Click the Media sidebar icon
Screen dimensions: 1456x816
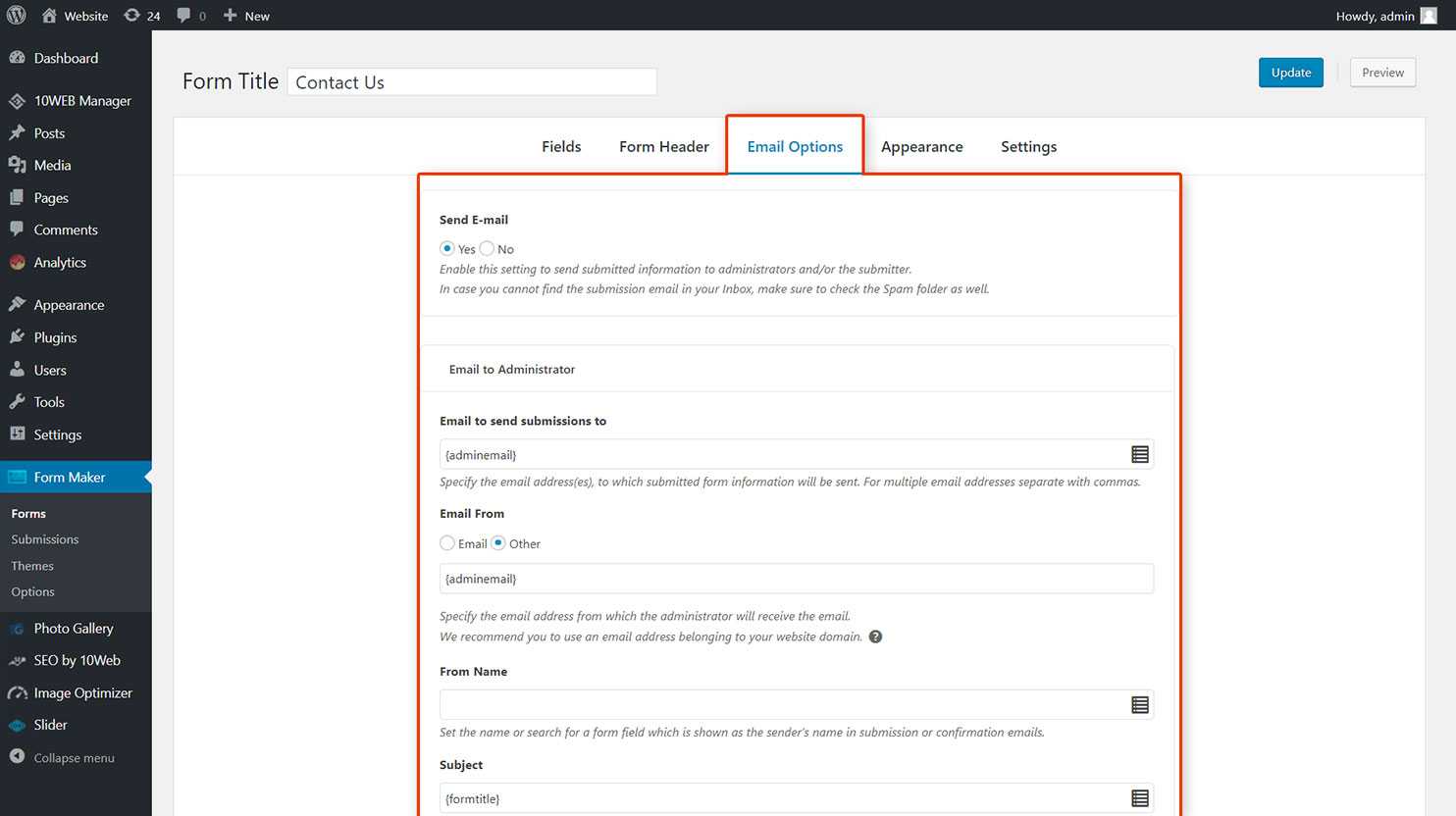[17, 166]
